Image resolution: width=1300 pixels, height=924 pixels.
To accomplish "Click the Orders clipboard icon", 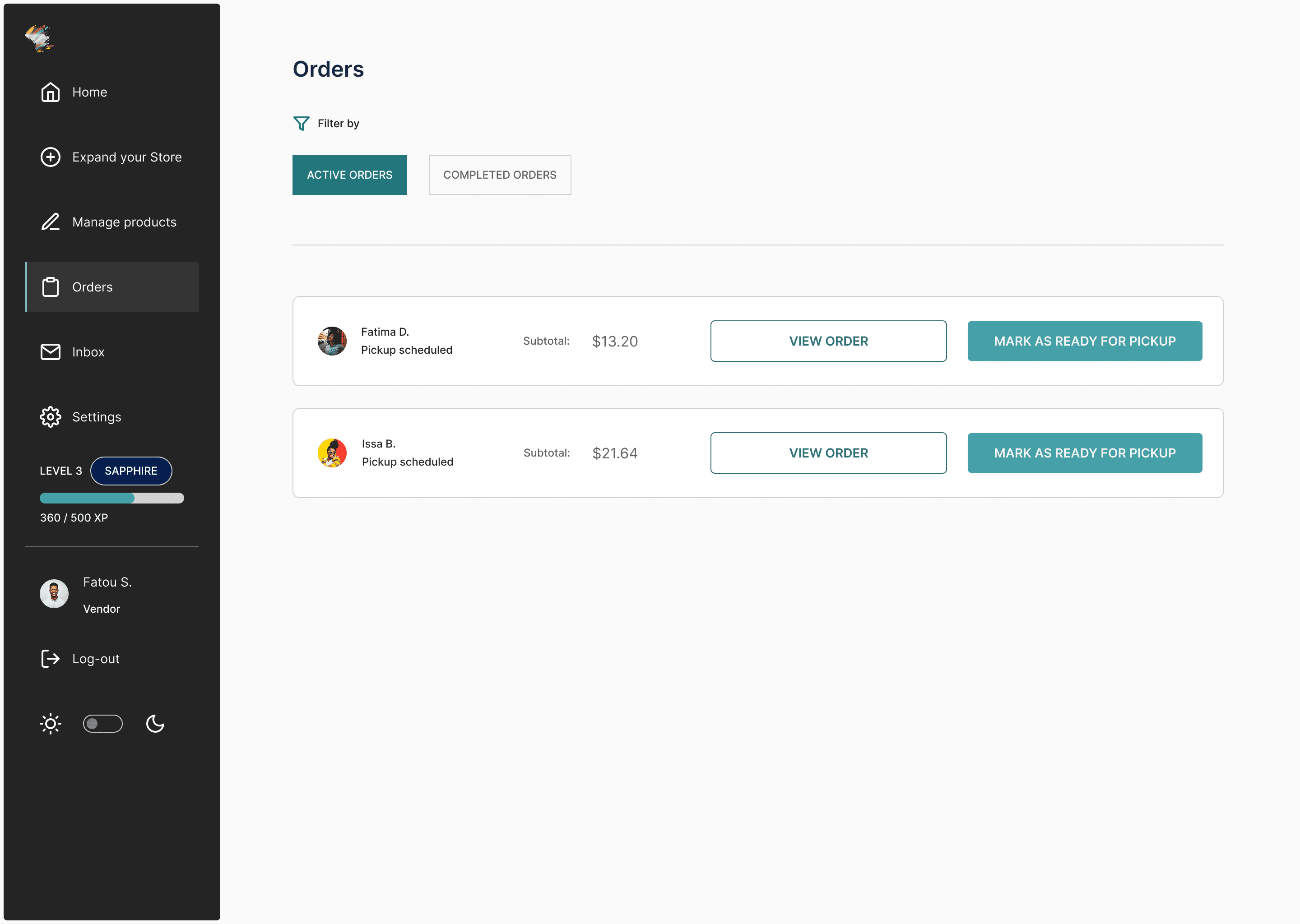I will [x=50, y=287].
